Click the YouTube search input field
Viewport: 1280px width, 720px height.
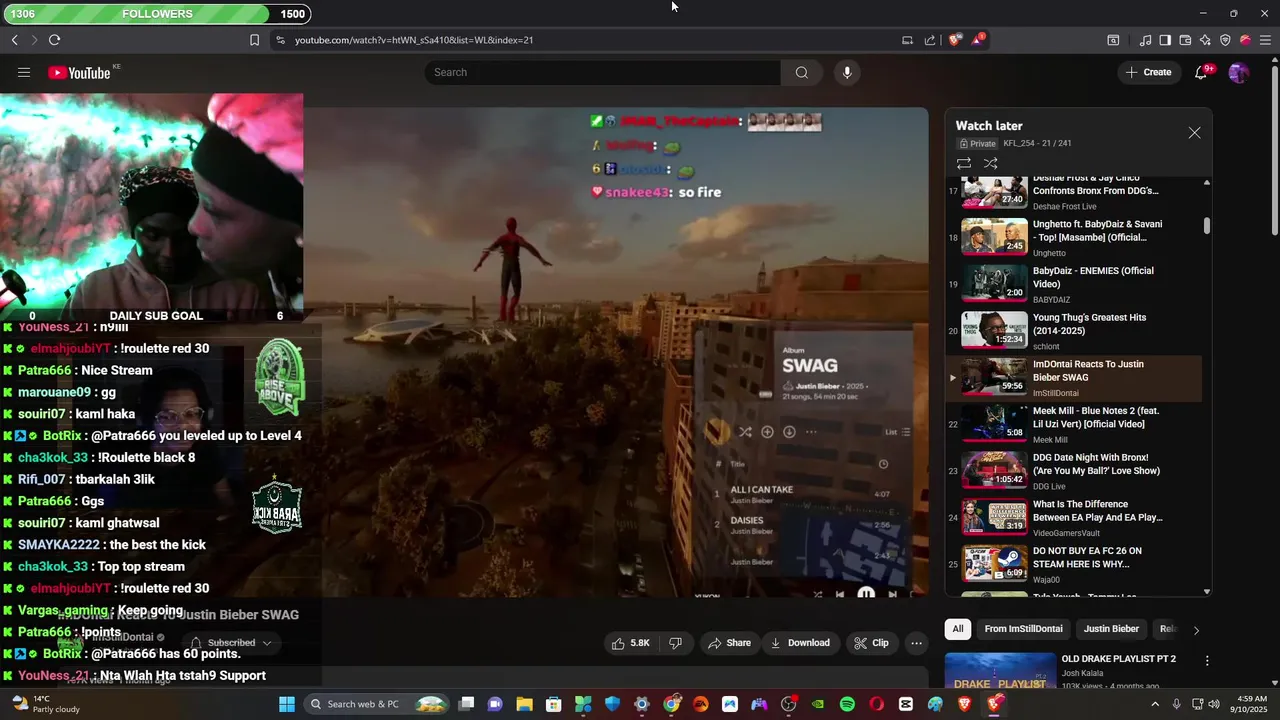tap(603, 72)
